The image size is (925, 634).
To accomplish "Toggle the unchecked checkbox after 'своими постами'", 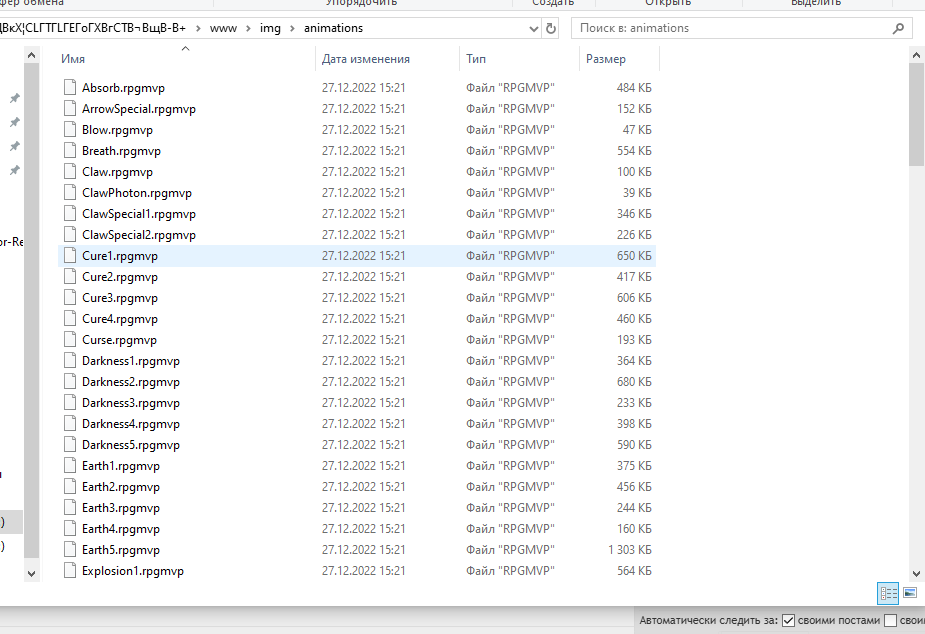I will 891,620.
